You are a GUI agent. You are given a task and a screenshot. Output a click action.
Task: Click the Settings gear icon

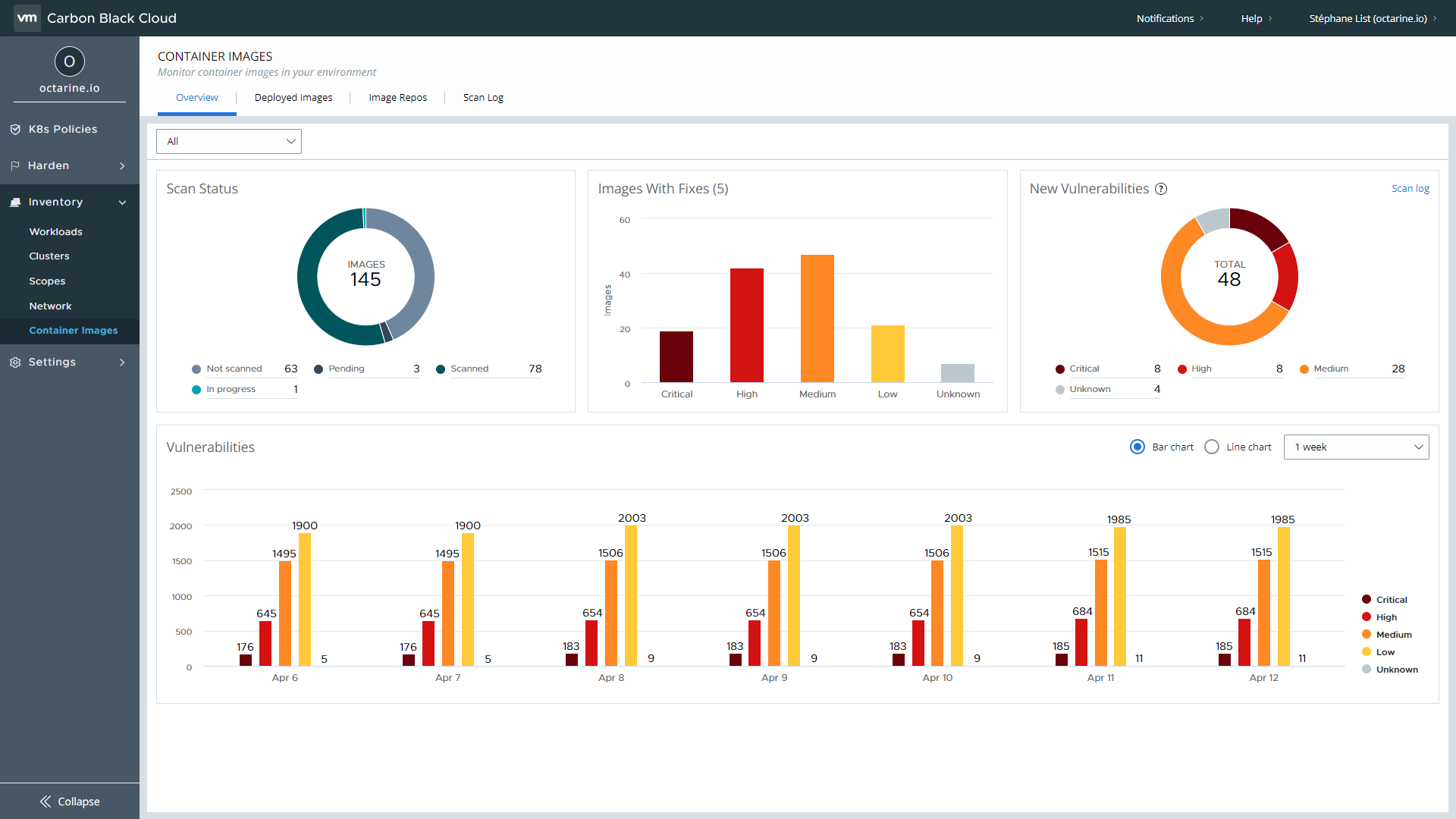[x=15, y=362]
